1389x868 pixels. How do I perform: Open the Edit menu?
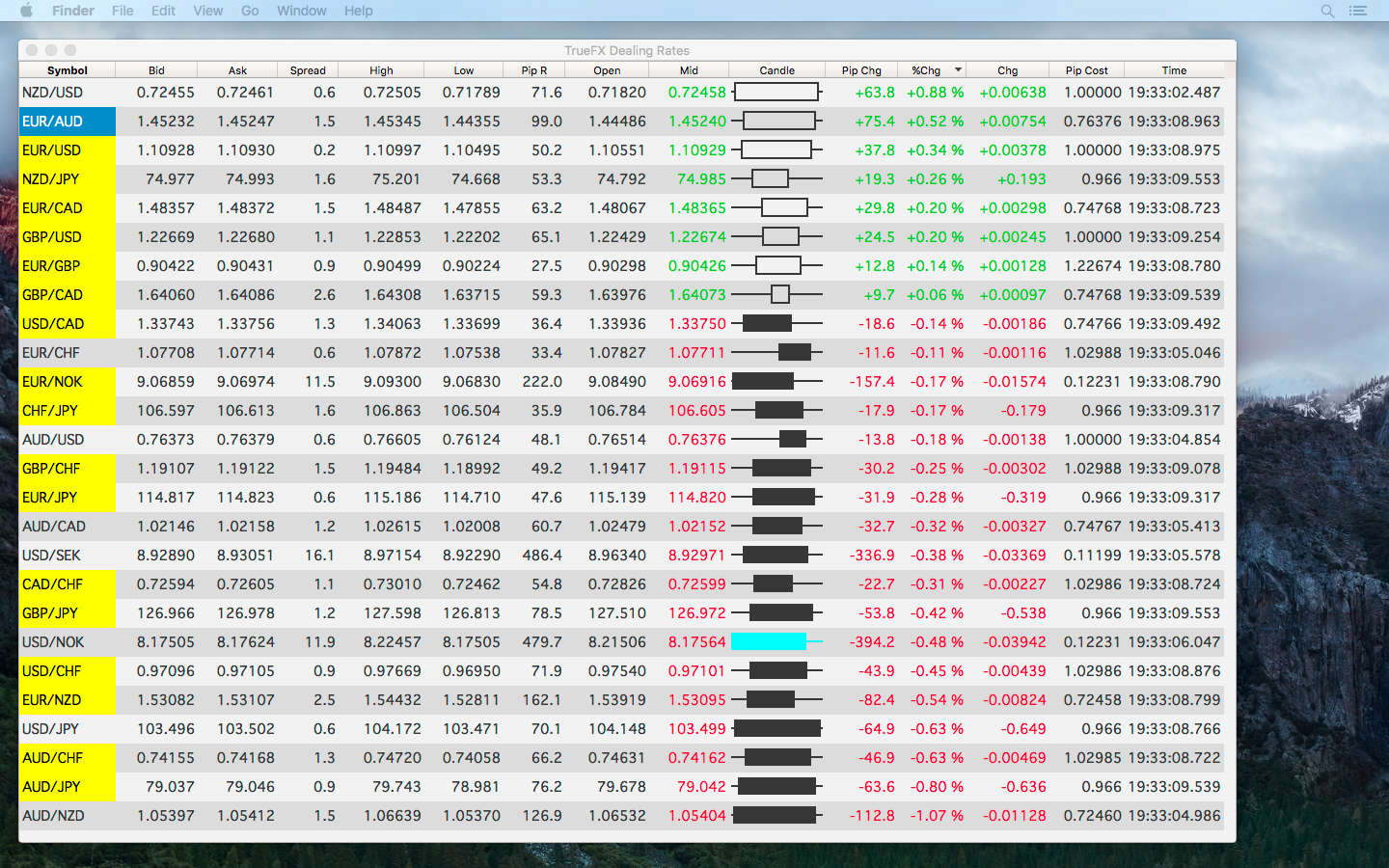pyautogui.click(x=163, y=11)
